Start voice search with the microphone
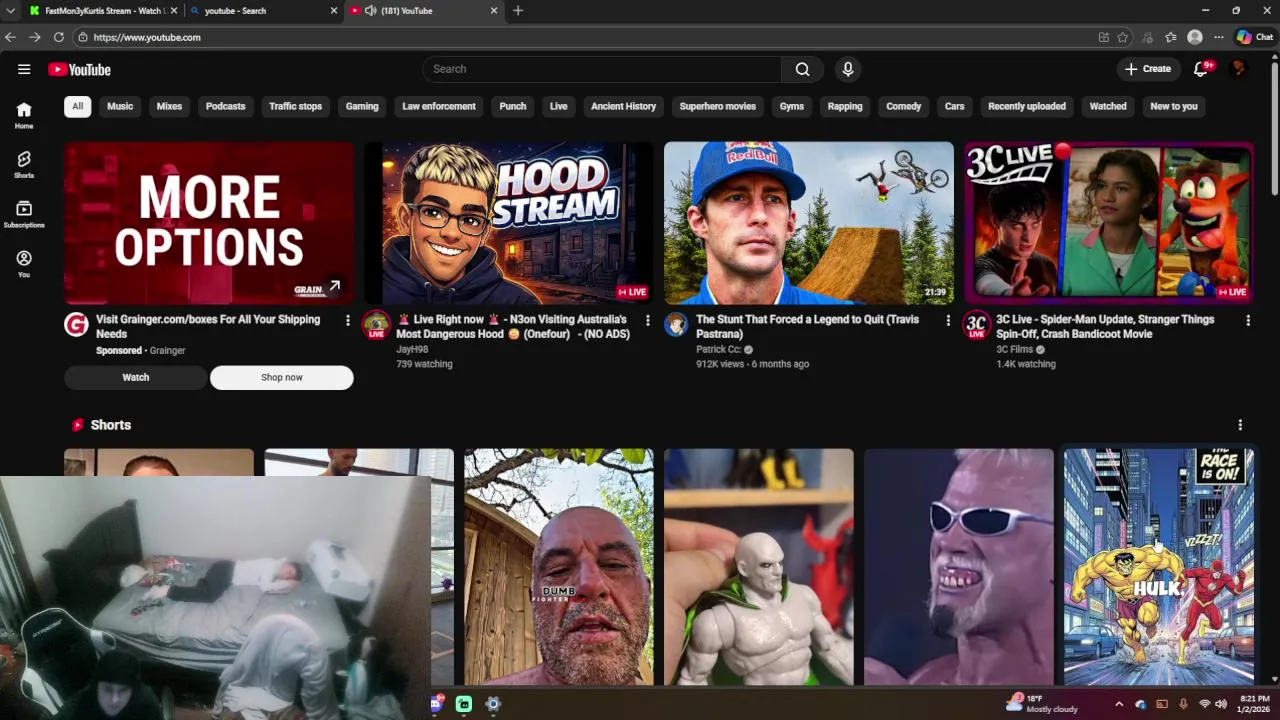The width and height of the screenshot is (1280, 720). click(x=848, y=69)
